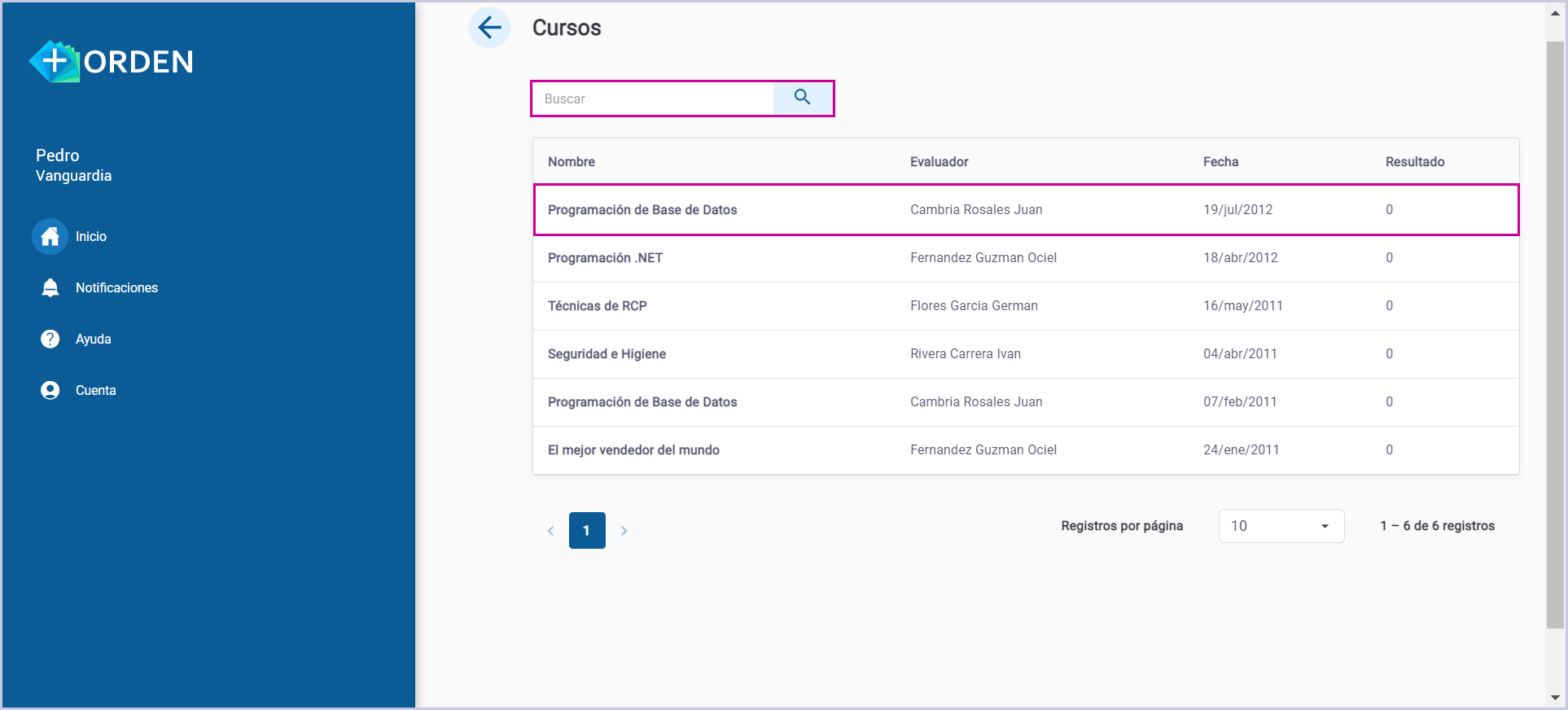1568x710 pixels.
Task: Open the Registros por página dropdown
Action: tap(1280, 526)
